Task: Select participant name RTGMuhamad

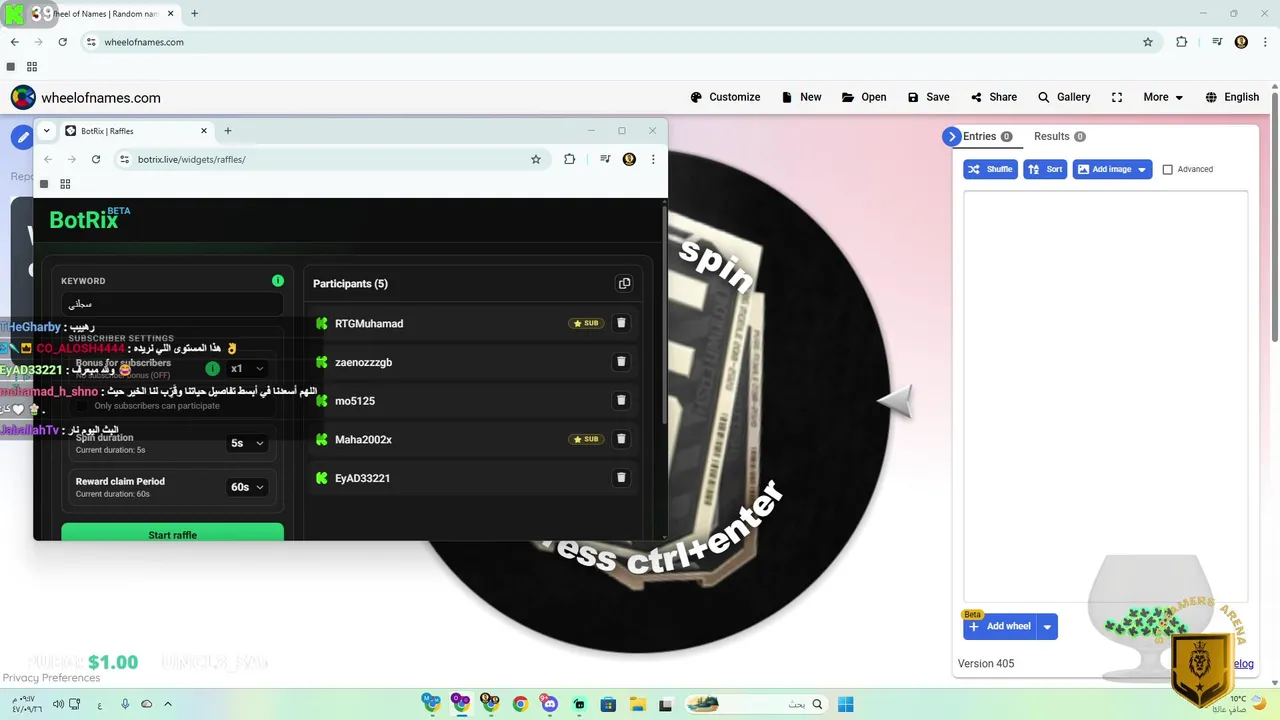Action: click(369, 323)
